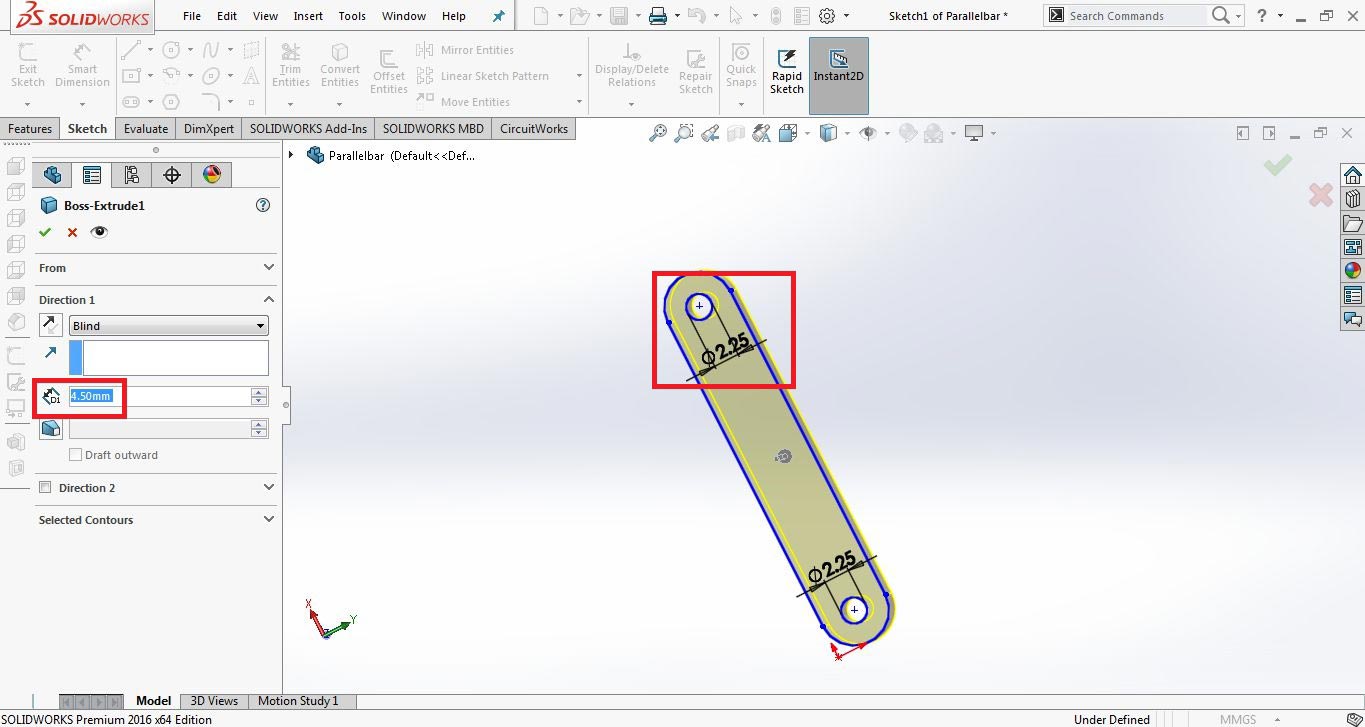Screen dimensions: 1365x727
Task: Enable the Direction 2 checkbox
Action: tap(45, 488)
